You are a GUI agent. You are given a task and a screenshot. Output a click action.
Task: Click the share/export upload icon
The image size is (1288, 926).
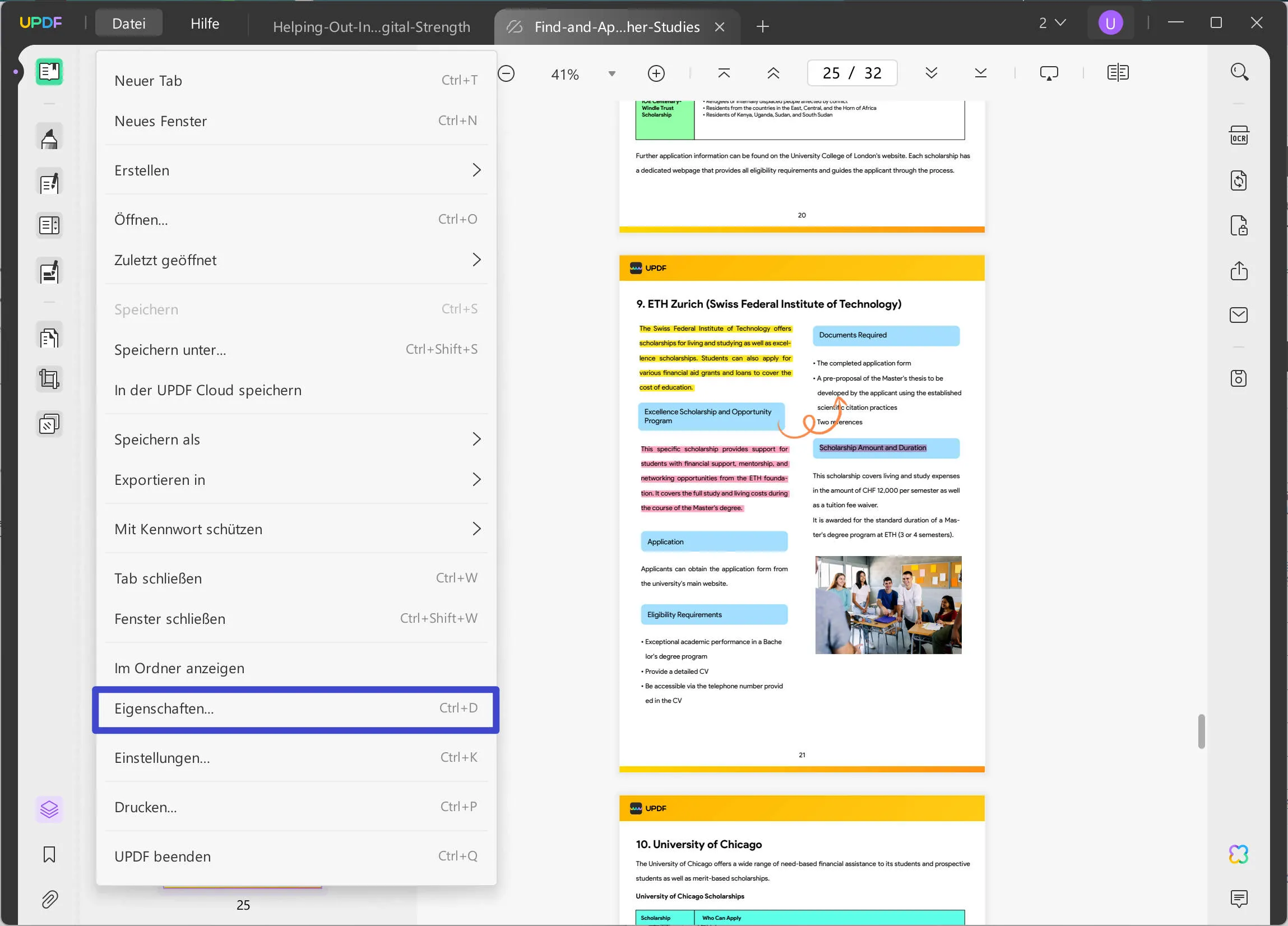click(x=1239, y=270)
